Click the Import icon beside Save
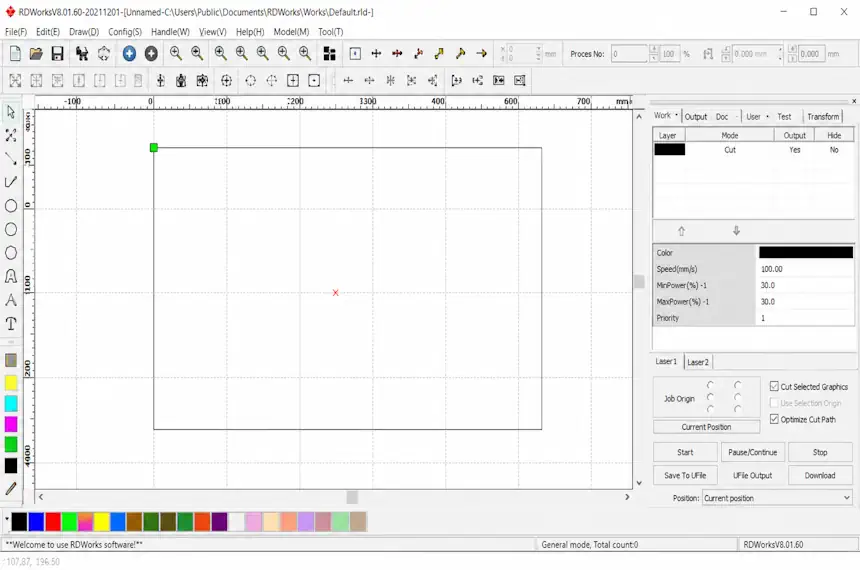Image resolution: width=860 pixels, height=570 pixels. pyautogui.click(x=82, y=53)
